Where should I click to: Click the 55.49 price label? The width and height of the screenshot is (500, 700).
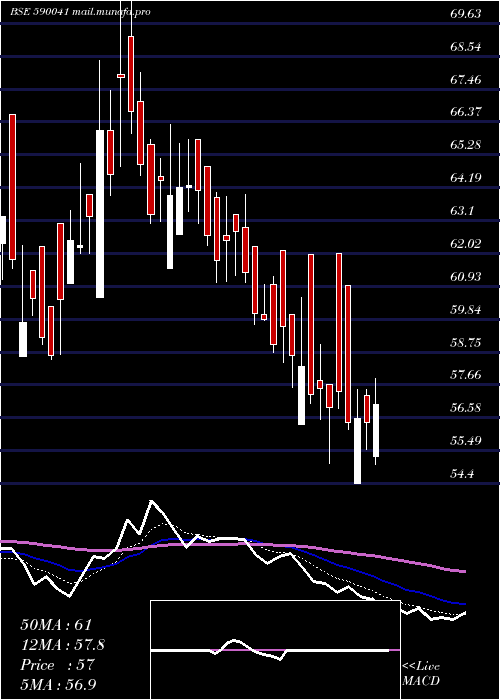466,441
